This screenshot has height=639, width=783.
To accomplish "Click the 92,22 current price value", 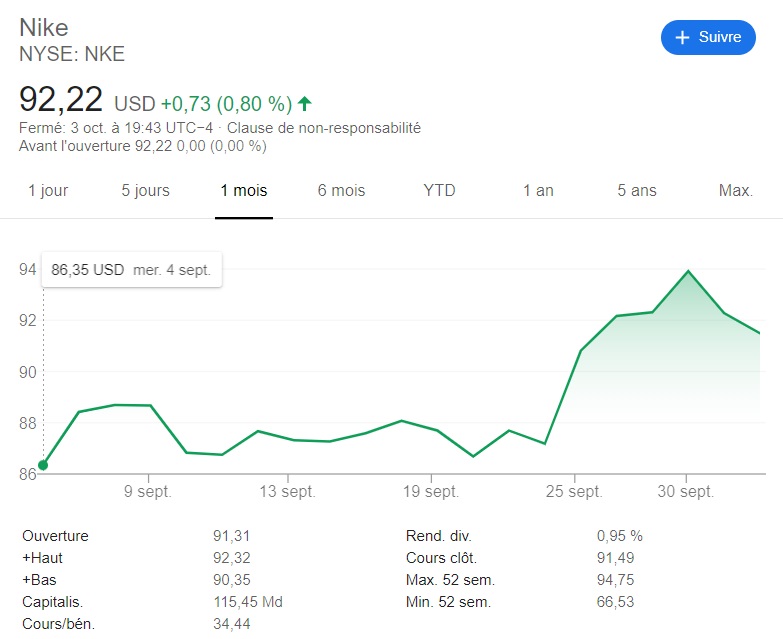I will coord(61,99).
